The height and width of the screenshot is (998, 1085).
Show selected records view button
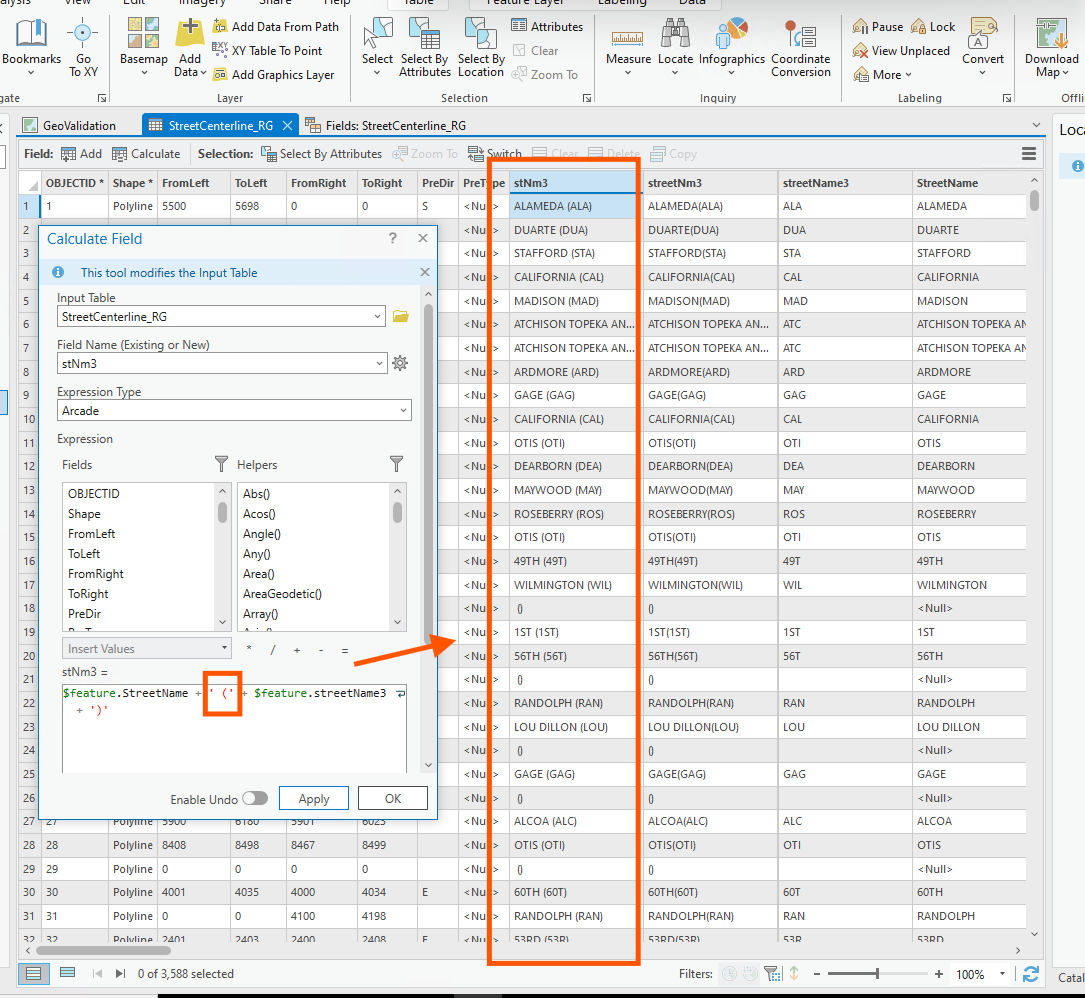point(67,973)
